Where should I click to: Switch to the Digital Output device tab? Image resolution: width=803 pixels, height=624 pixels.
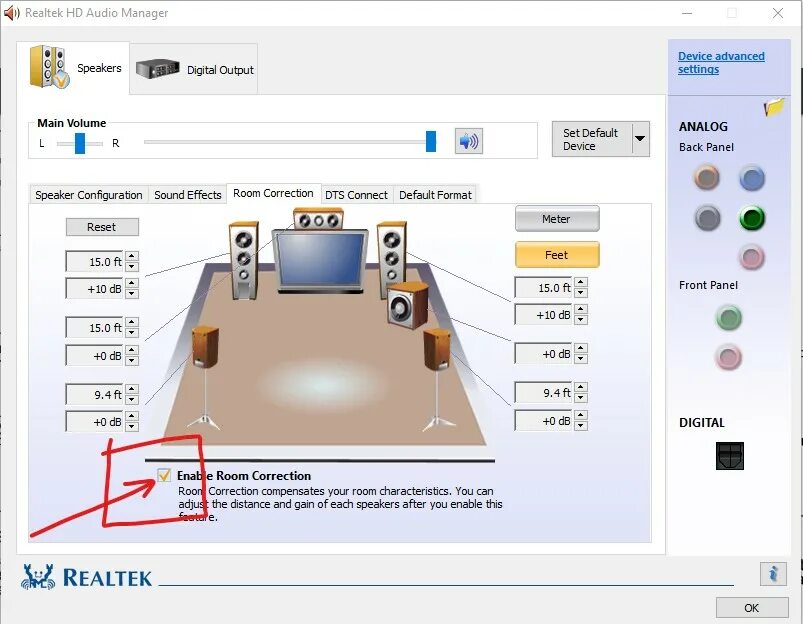[194, 69]
